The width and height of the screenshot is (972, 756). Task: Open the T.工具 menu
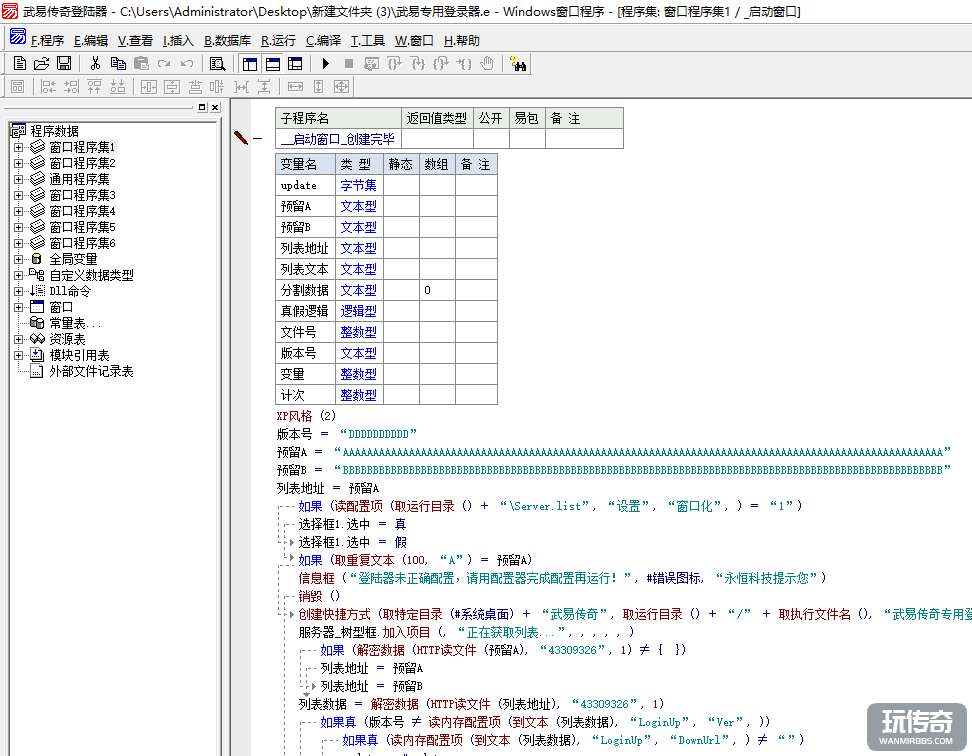(368, 41)
